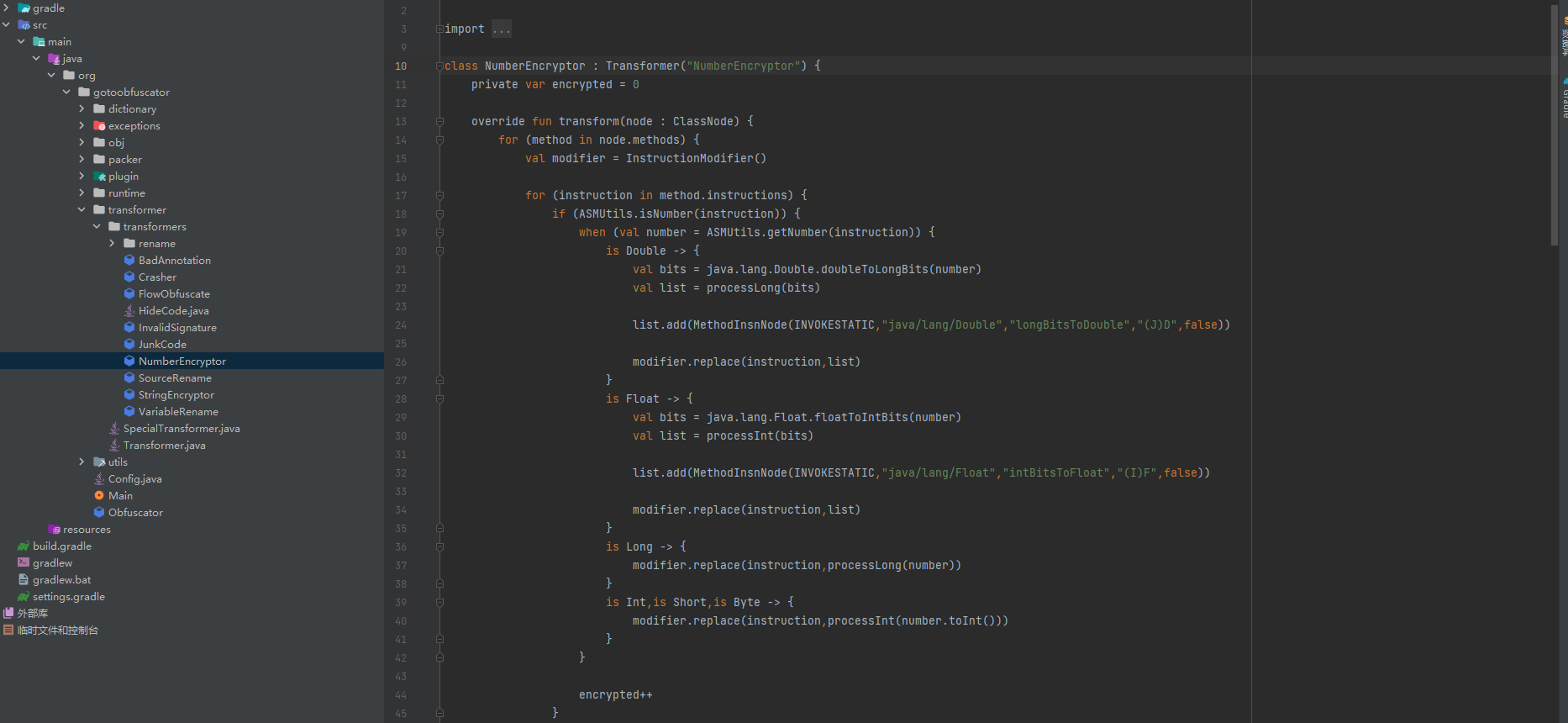Place cursor on encrypted++ statement
Screen dimensions: 1568x723
616,694
